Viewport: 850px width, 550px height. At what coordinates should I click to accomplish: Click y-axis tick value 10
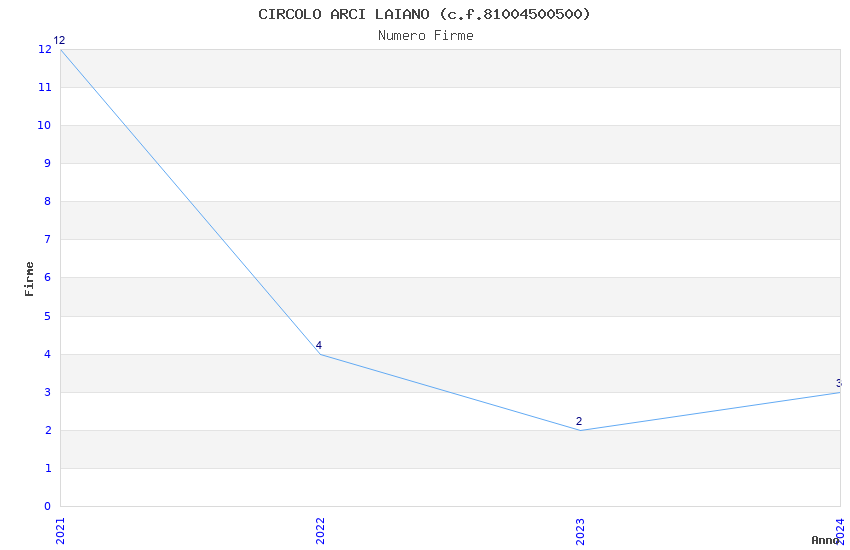(44, 125)
